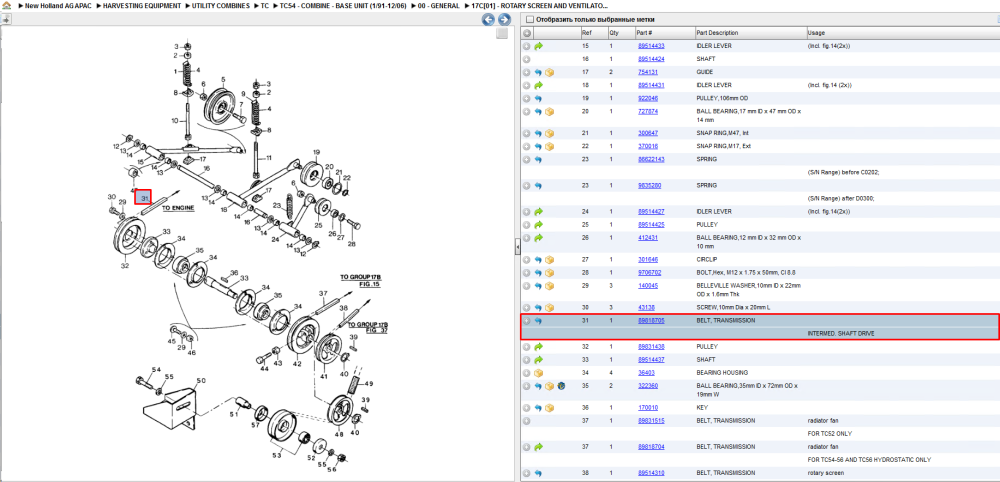Click the gray square button in diagram corner
1000x482 pixels.
502,33
